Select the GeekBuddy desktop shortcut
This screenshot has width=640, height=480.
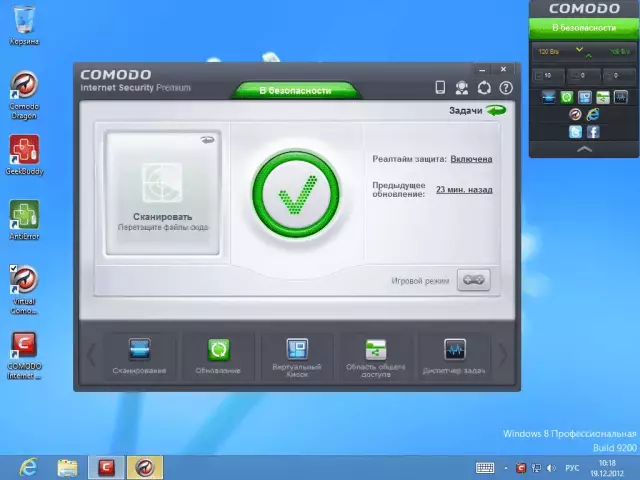[x=24, y=155]
